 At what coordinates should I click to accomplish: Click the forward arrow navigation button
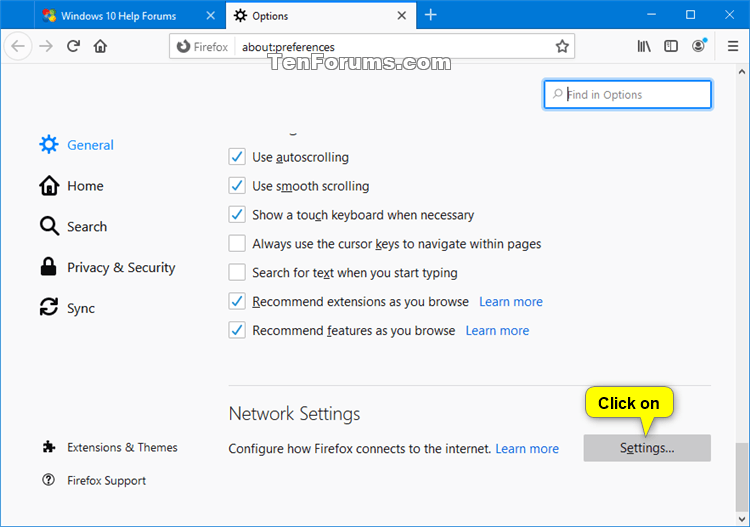coord(46,46)
